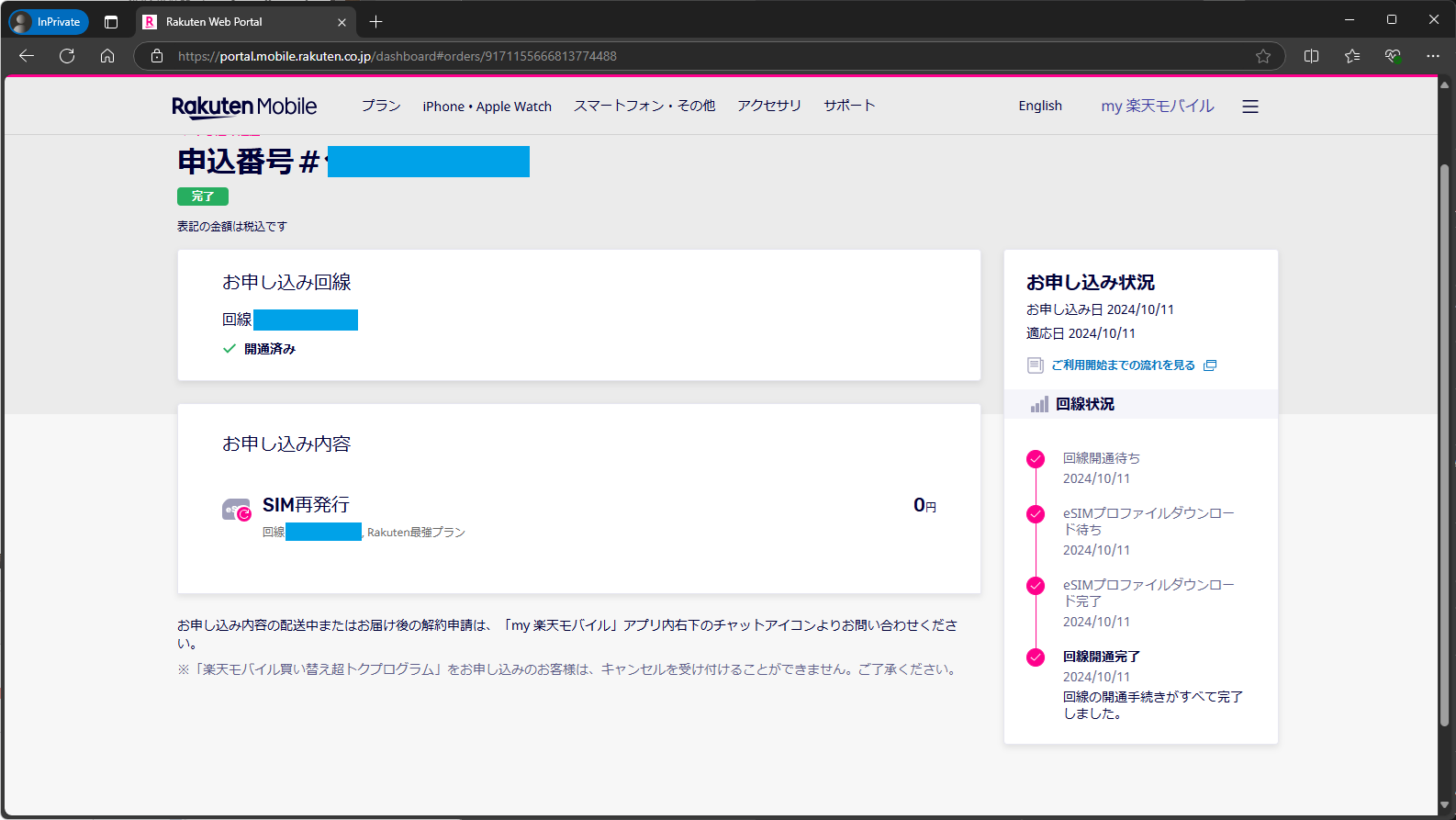View site info via the padlock icon
Image resolution: width=1456 pixels, height=820 pixels.
point(157,56)
